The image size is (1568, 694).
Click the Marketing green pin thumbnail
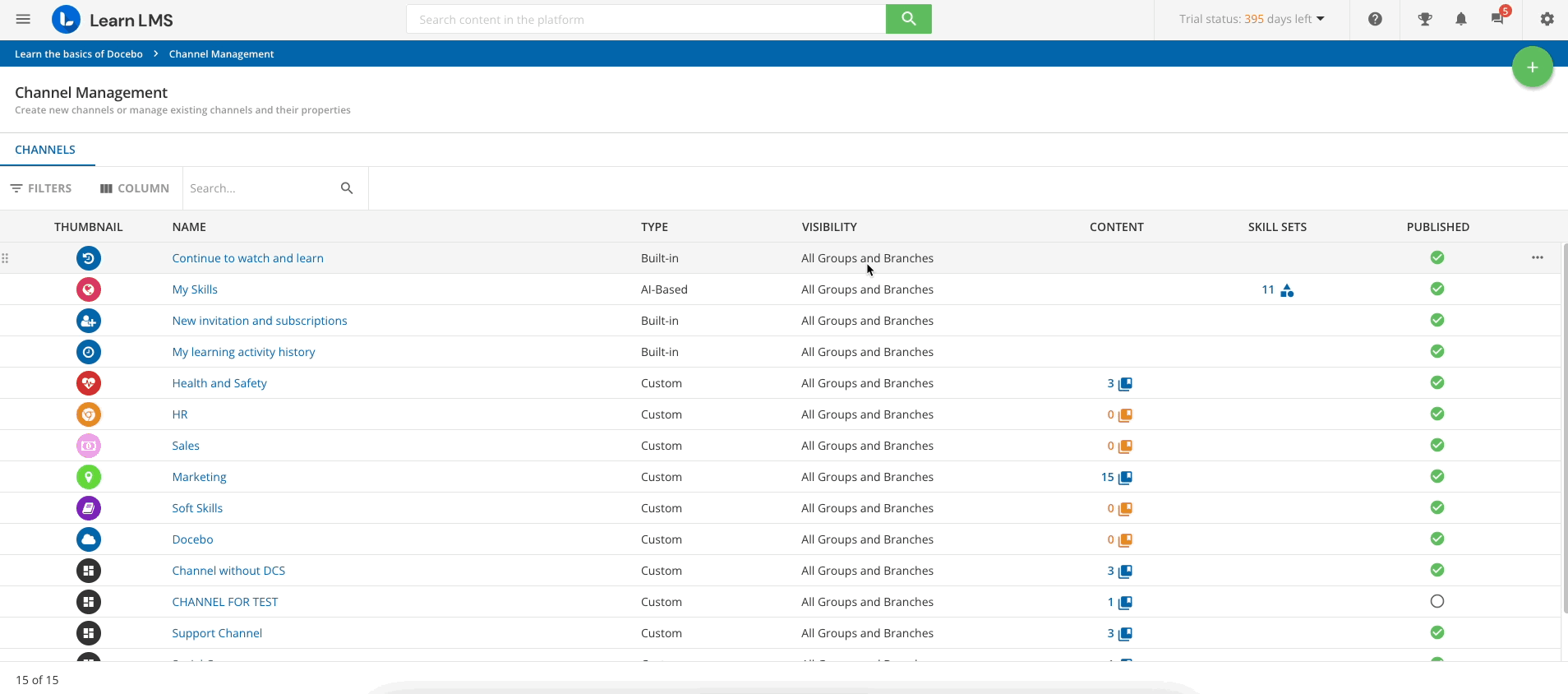pyautogui.click(x=89, y=477)
